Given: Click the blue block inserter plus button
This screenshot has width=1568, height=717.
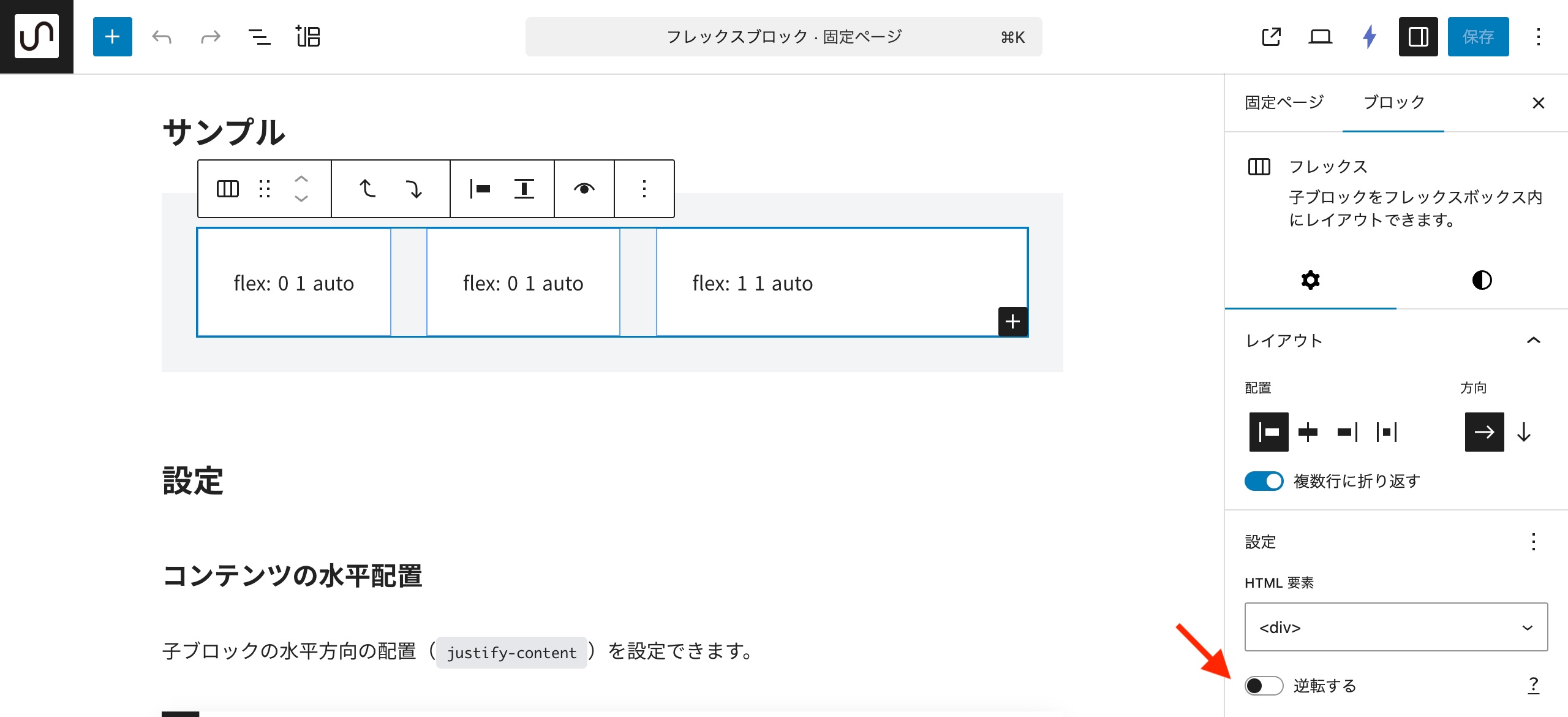Looking at the screenshot, I should coord(112,37).
